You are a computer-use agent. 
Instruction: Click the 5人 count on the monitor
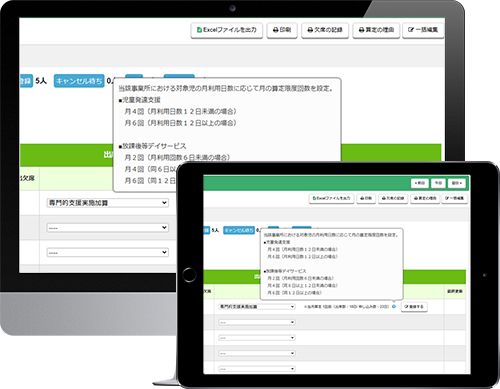[x=41, y=81]
